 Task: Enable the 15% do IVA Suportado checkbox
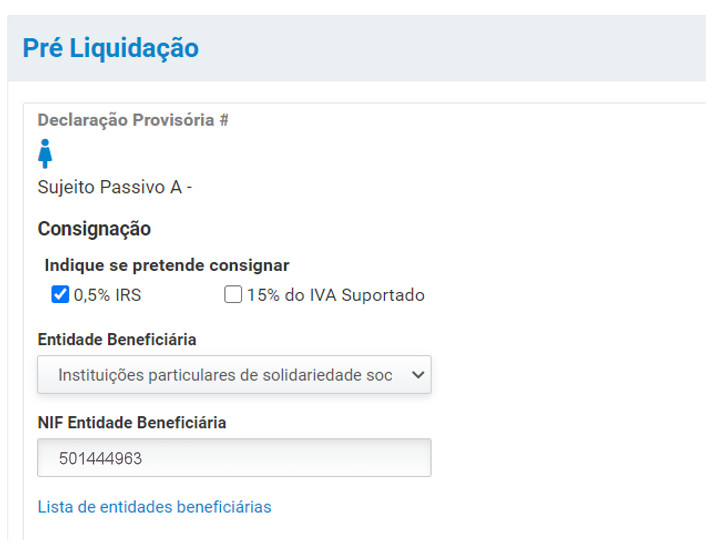pos(233,295)
